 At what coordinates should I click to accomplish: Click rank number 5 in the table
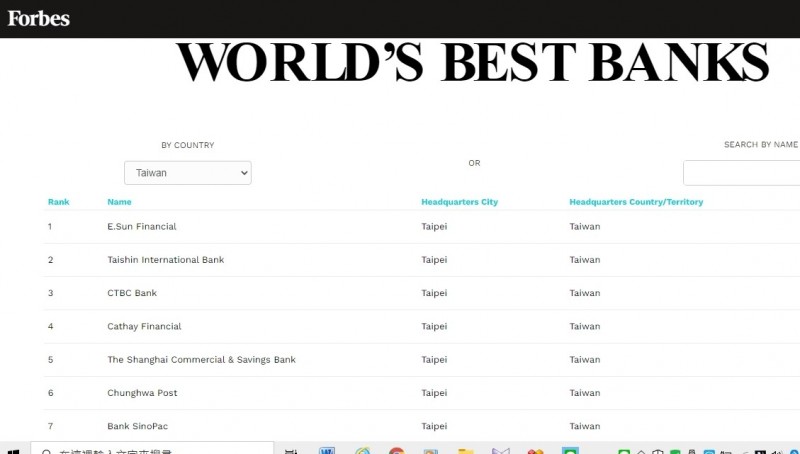(x=51, y=360)
